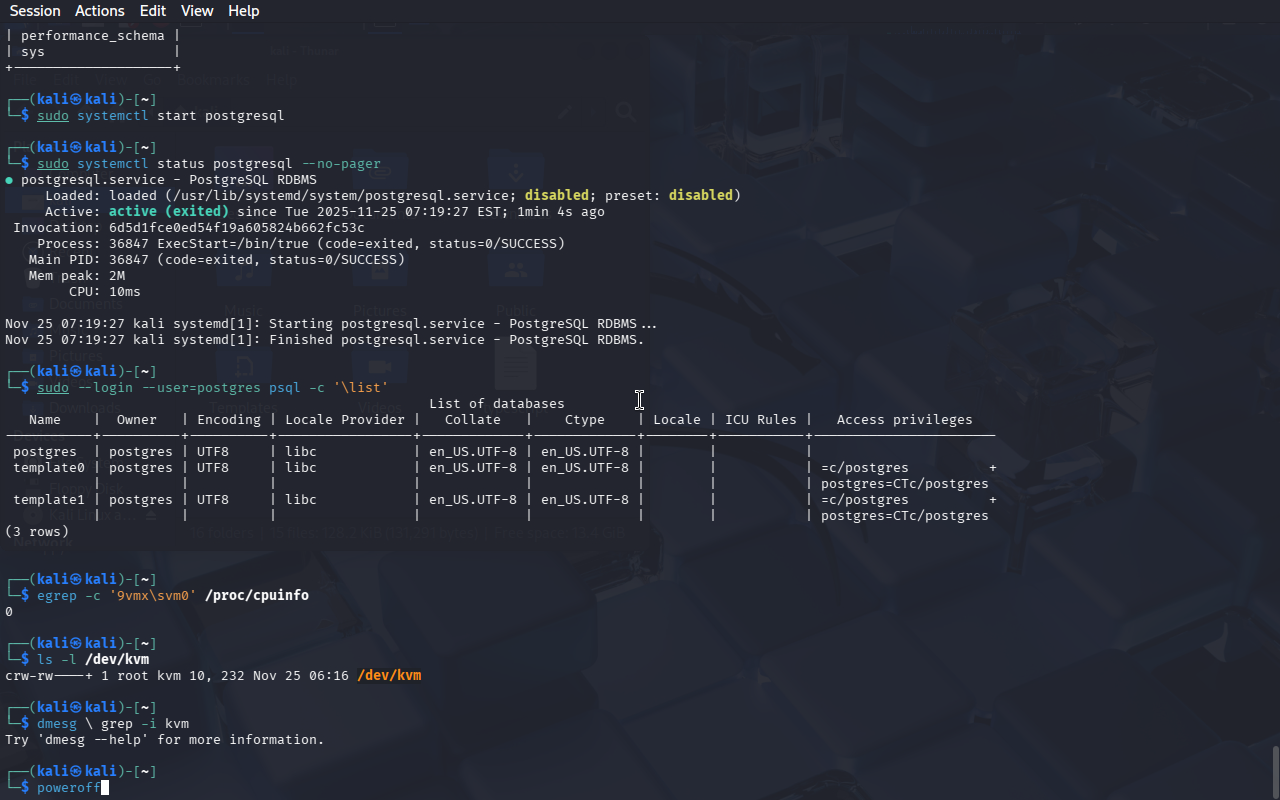Click the 'List of databases' table title
The image size is (1280, 800).
(497, 404)
